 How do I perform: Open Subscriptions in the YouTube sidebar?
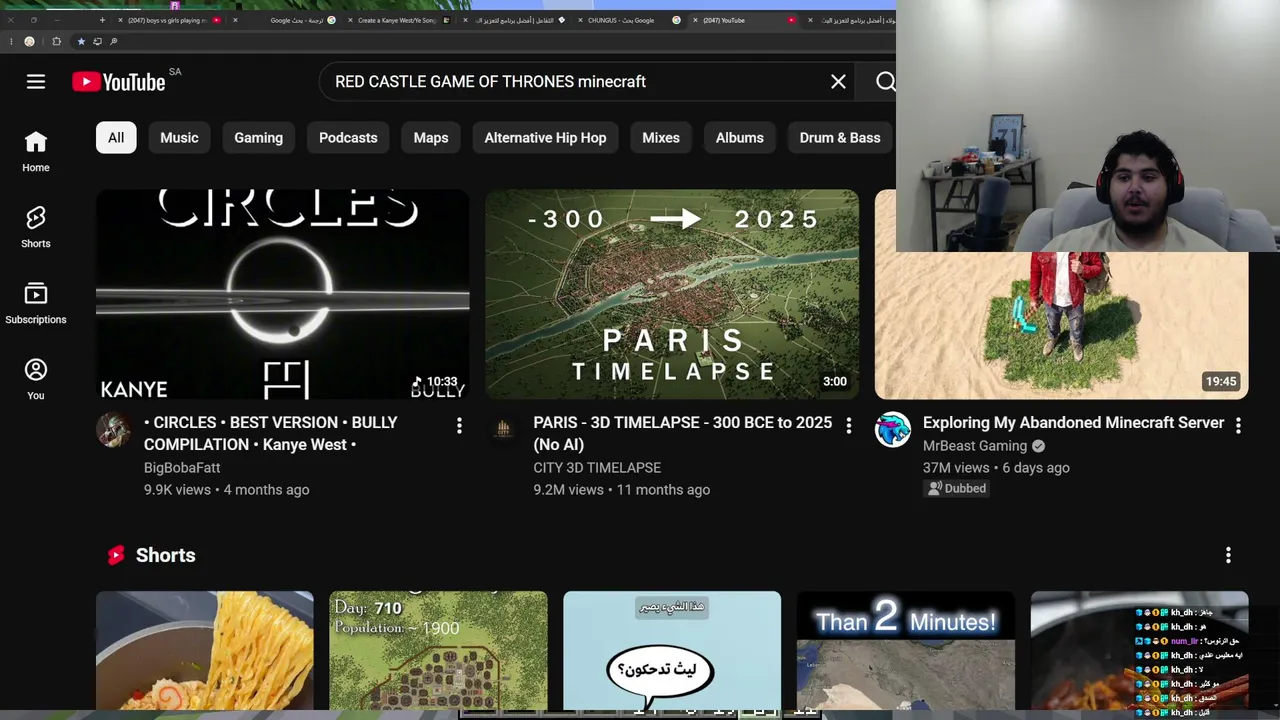[x=36, y=304]
